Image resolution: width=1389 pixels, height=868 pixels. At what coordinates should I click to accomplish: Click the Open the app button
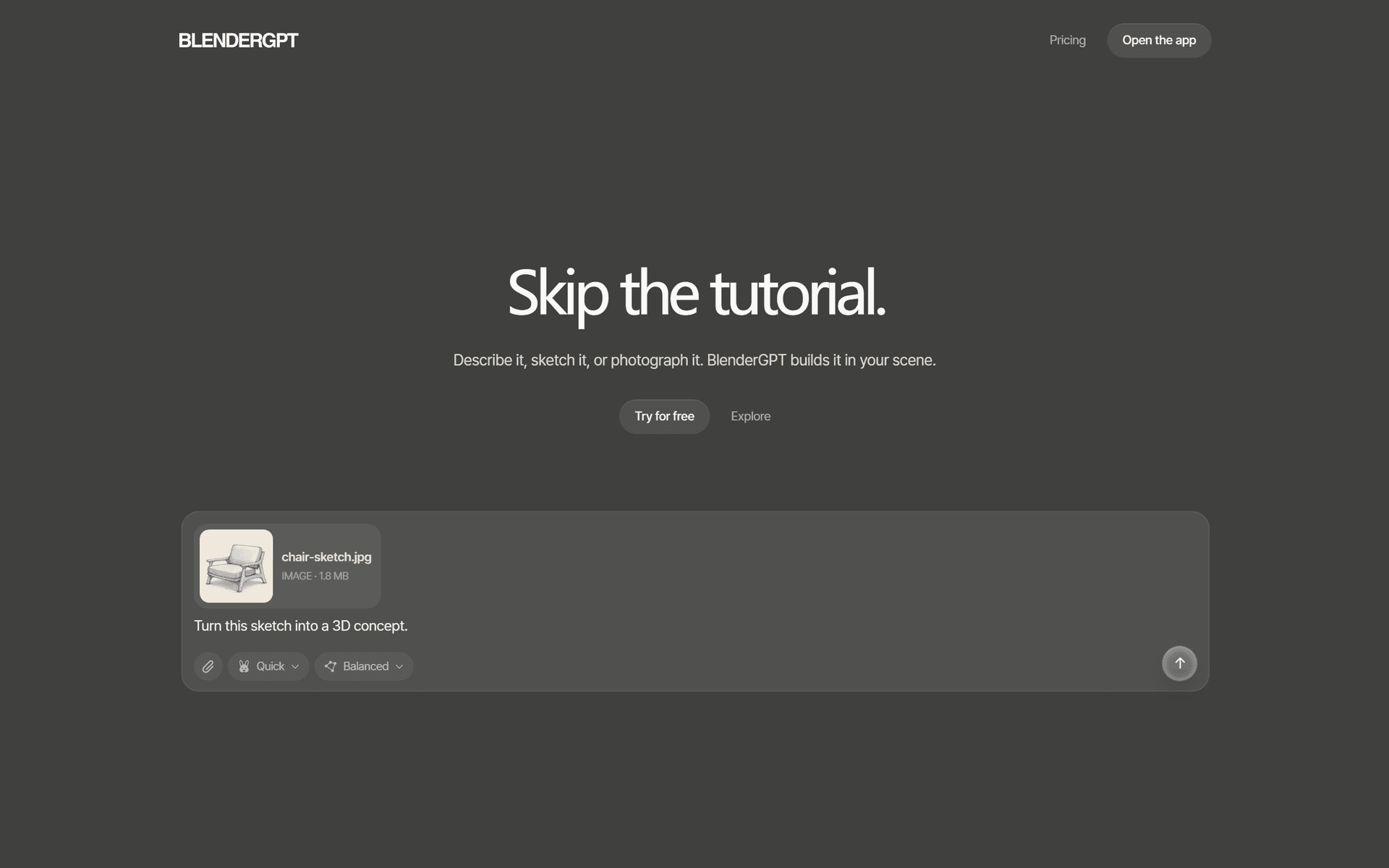tap(1159, 41)
